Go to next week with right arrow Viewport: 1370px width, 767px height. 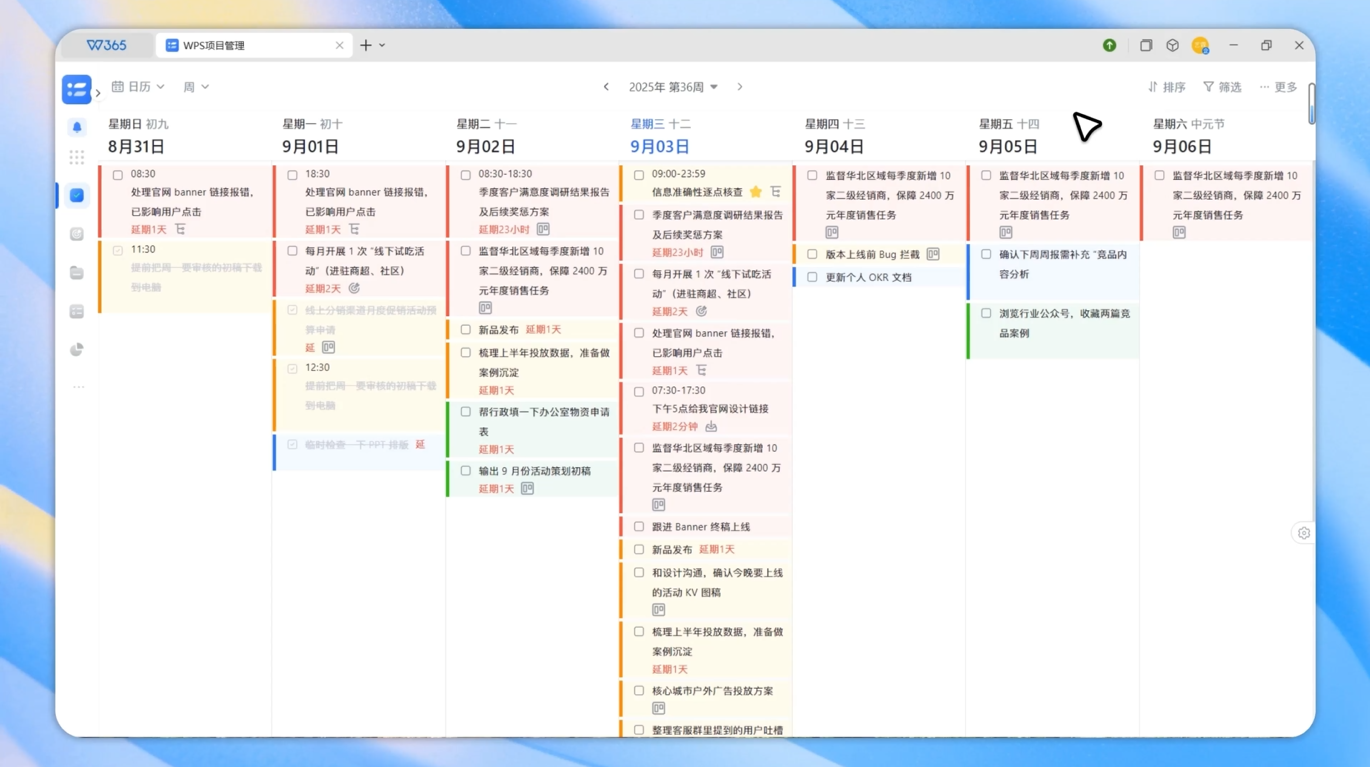point(740,87)
